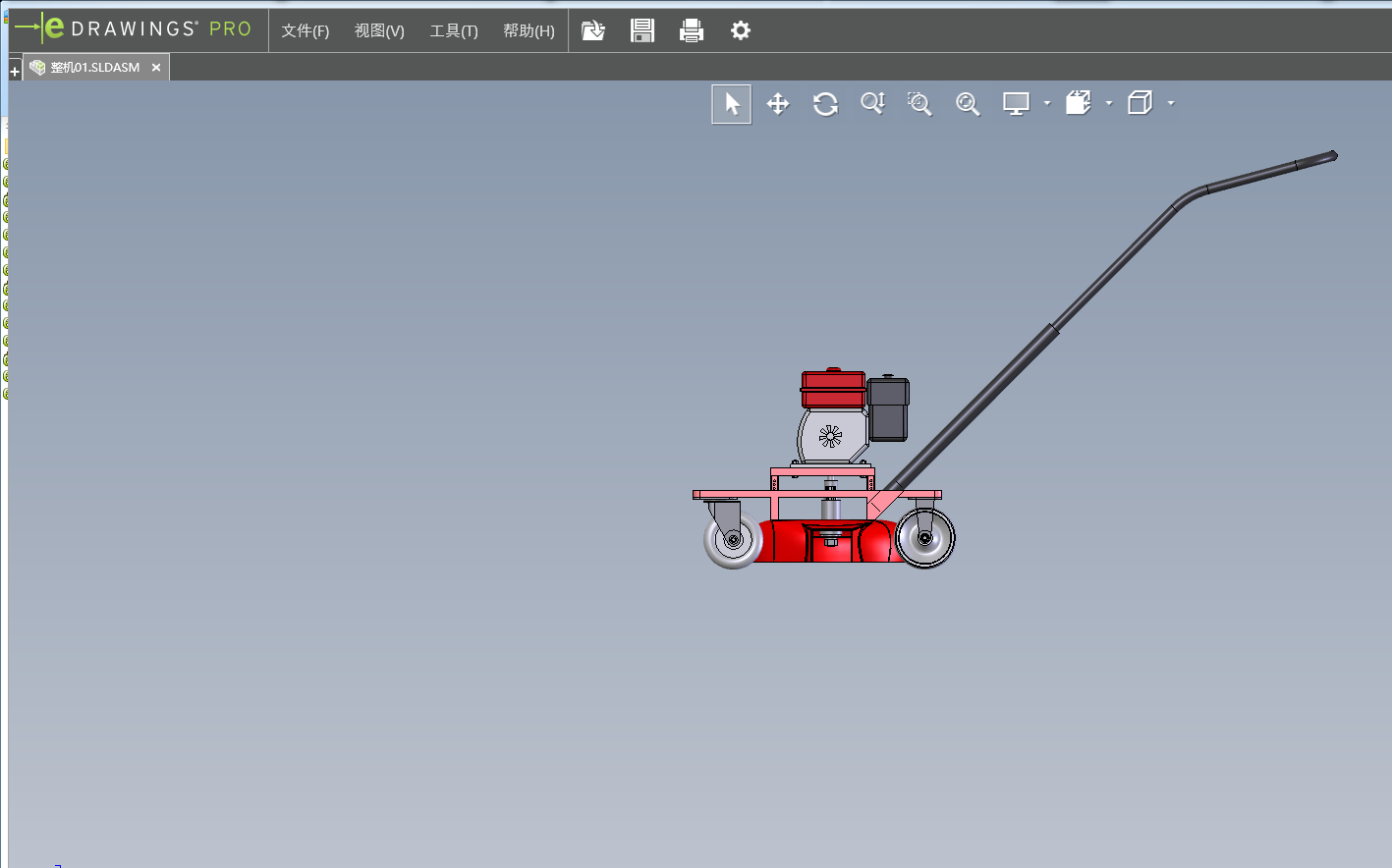Click the Zoom to fit tool
This screenshot has width=1392, height=868.
tap(968, 104)
